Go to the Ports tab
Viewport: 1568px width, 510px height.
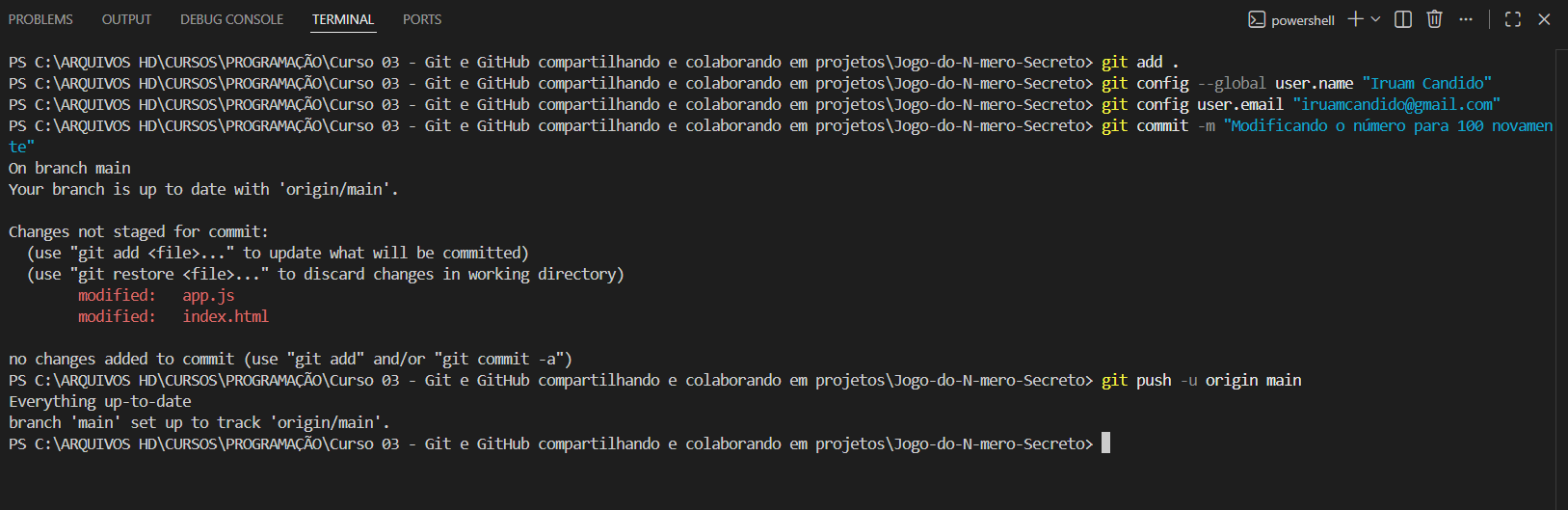pyautogui.click(x=422, y=19)
